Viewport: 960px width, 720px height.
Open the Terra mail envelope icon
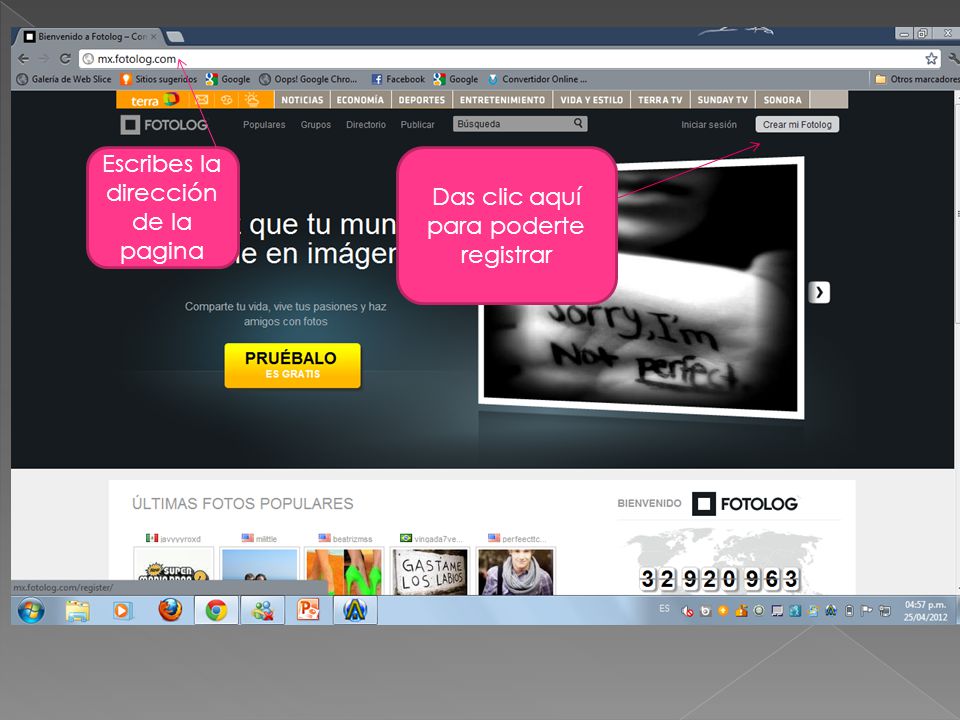pos(201,100)
